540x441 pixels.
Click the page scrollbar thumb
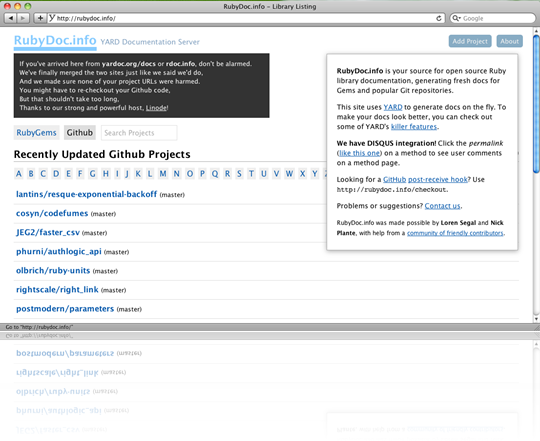coord(536,103)
